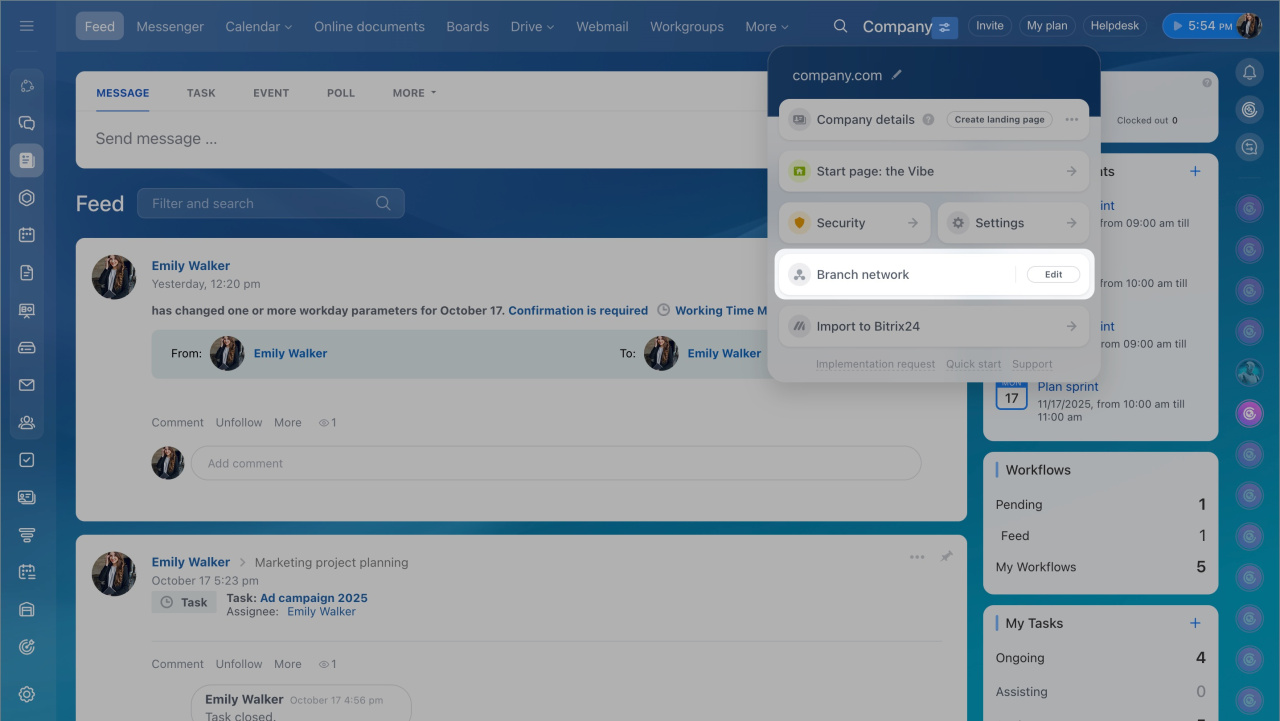Click the Edit button for Branch network

pyautogui.click(x=1053, y=275)
